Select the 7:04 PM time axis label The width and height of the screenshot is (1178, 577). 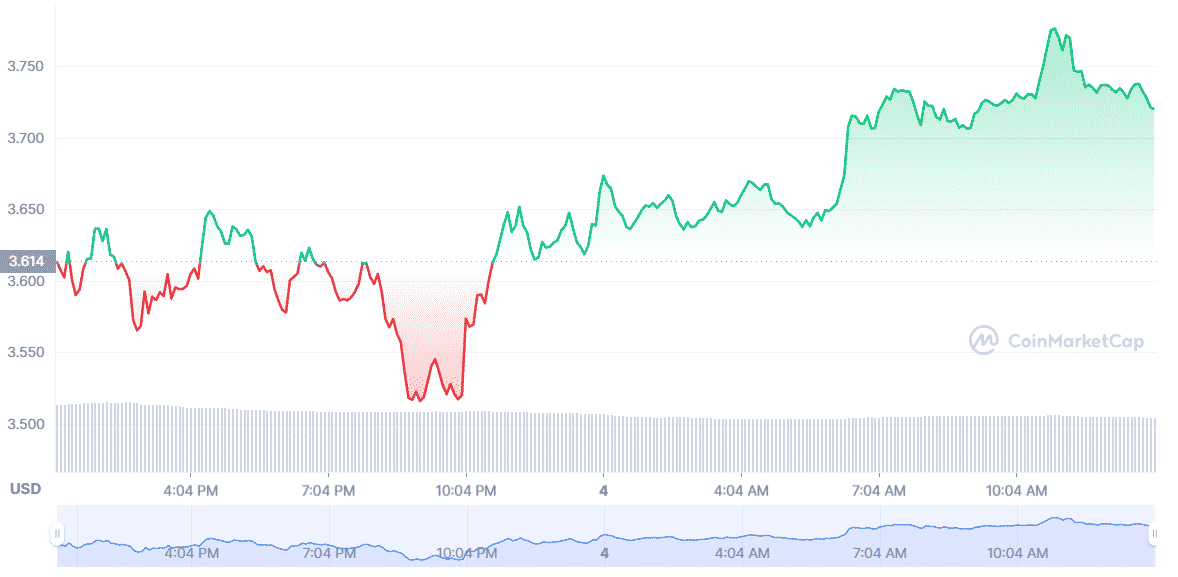(328, 491)
